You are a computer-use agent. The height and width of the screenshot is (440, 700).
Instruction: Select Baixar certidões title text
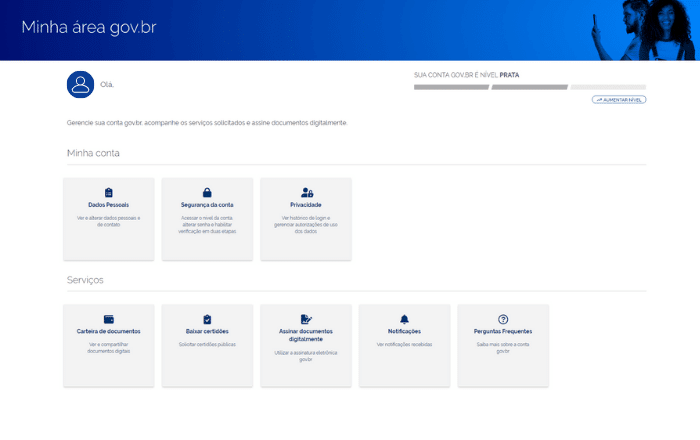pos(207,331)
